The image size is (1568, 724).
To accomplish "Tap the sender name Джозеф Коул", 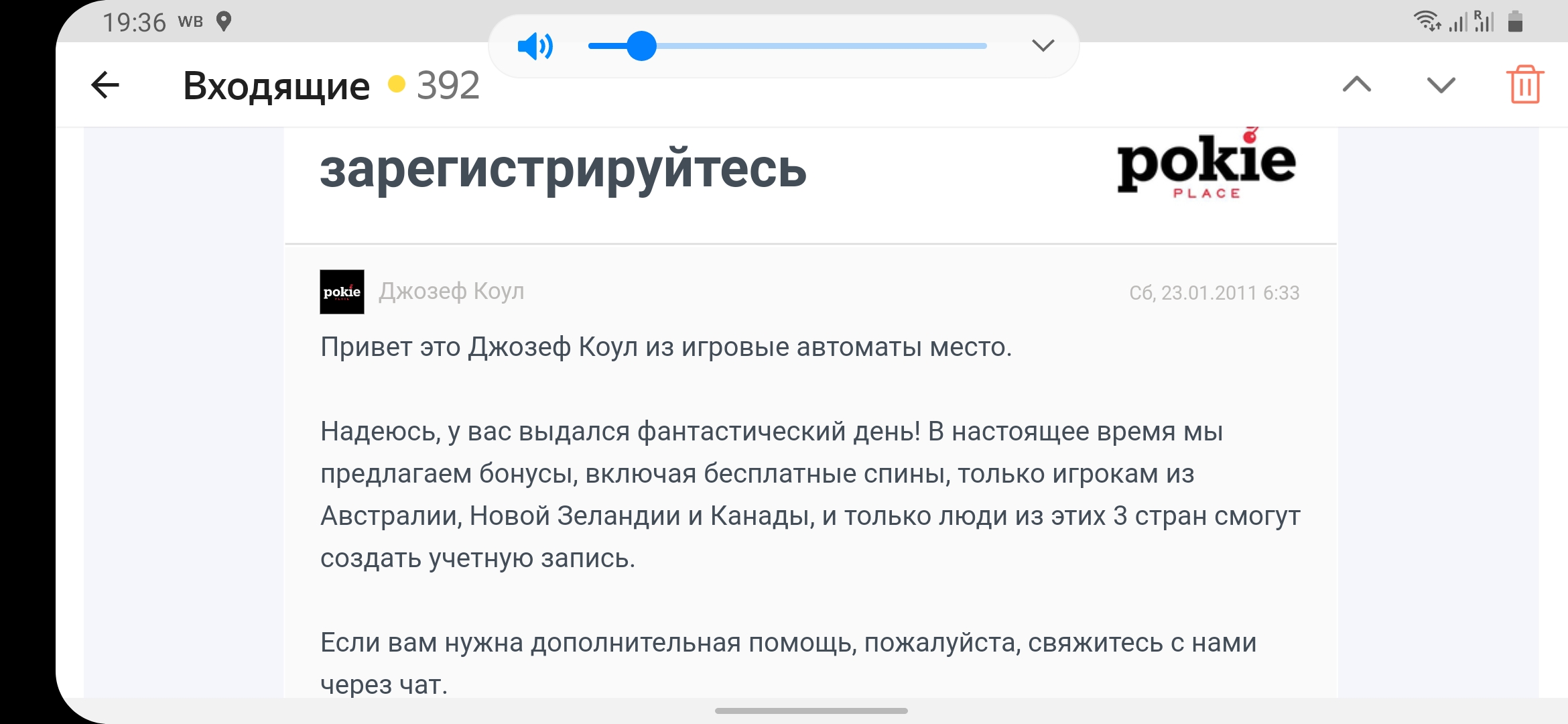I will (452, 292).
